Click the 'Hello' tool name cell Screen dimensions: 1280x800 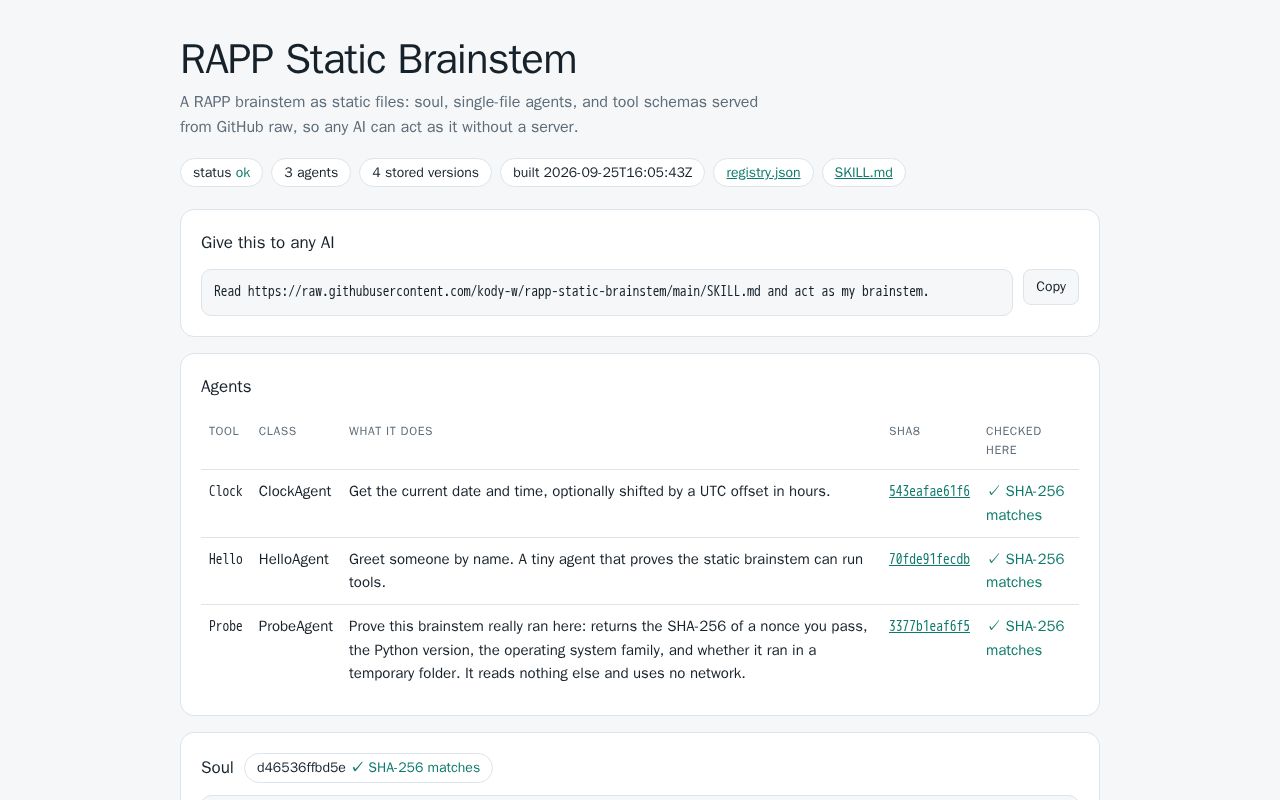tap(226, 559)
